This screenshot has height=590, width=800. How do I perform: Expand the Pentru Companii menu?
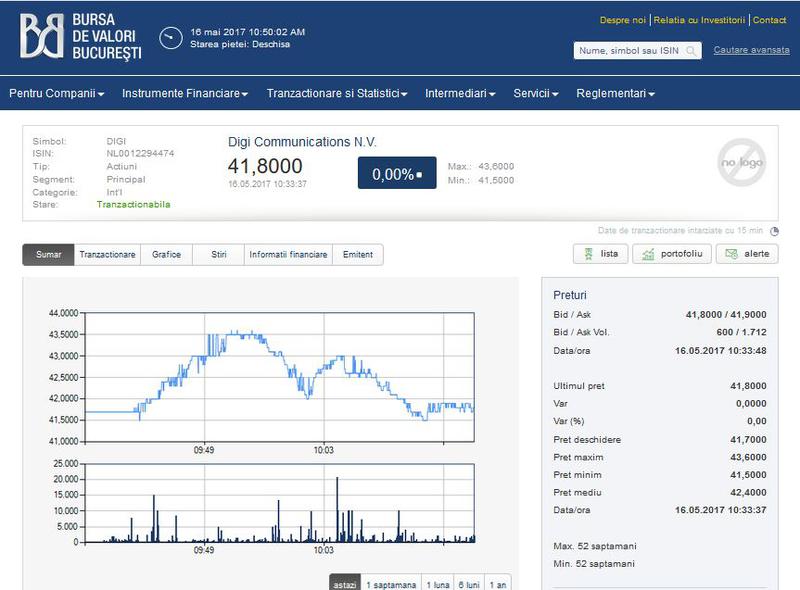point(57,93)
